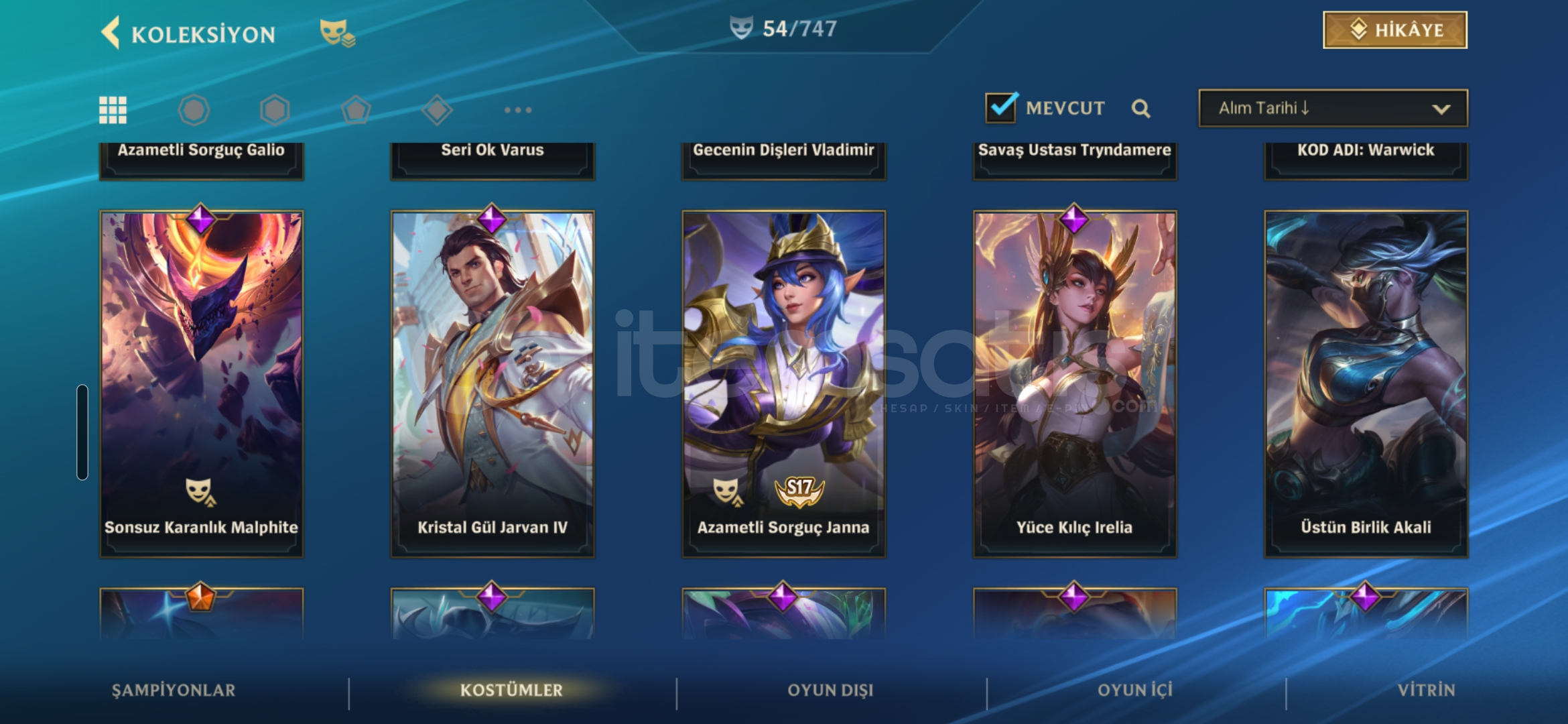This screenshot has width=1568, height=724.
Task: Open the Vitrin tab
Action: coord(1426,690)
